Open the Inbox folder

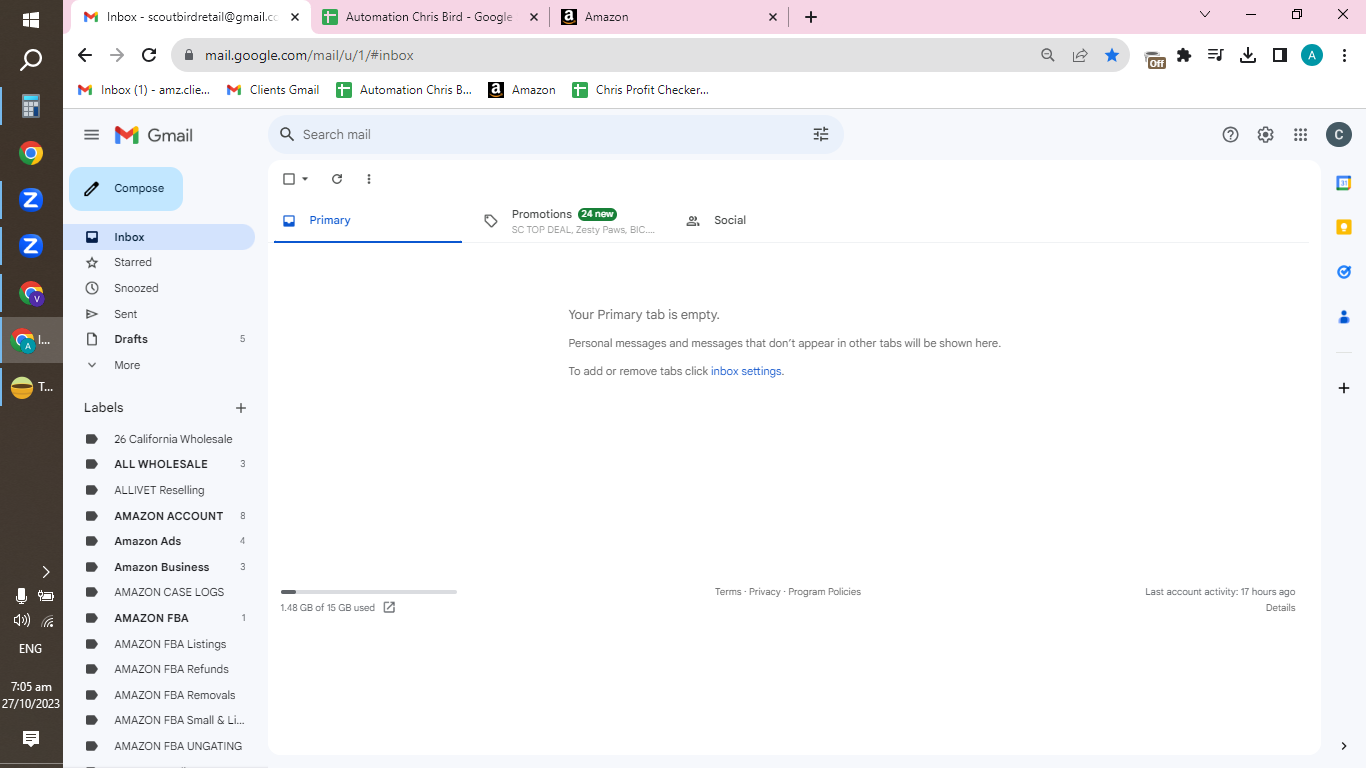click(x=160, y=237)
